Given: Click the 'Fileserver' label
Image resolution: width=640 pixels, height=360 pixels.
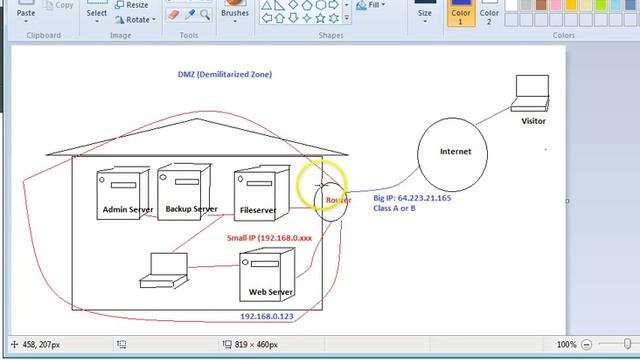Looking at the screenshot, I should (x=258, y=211).
